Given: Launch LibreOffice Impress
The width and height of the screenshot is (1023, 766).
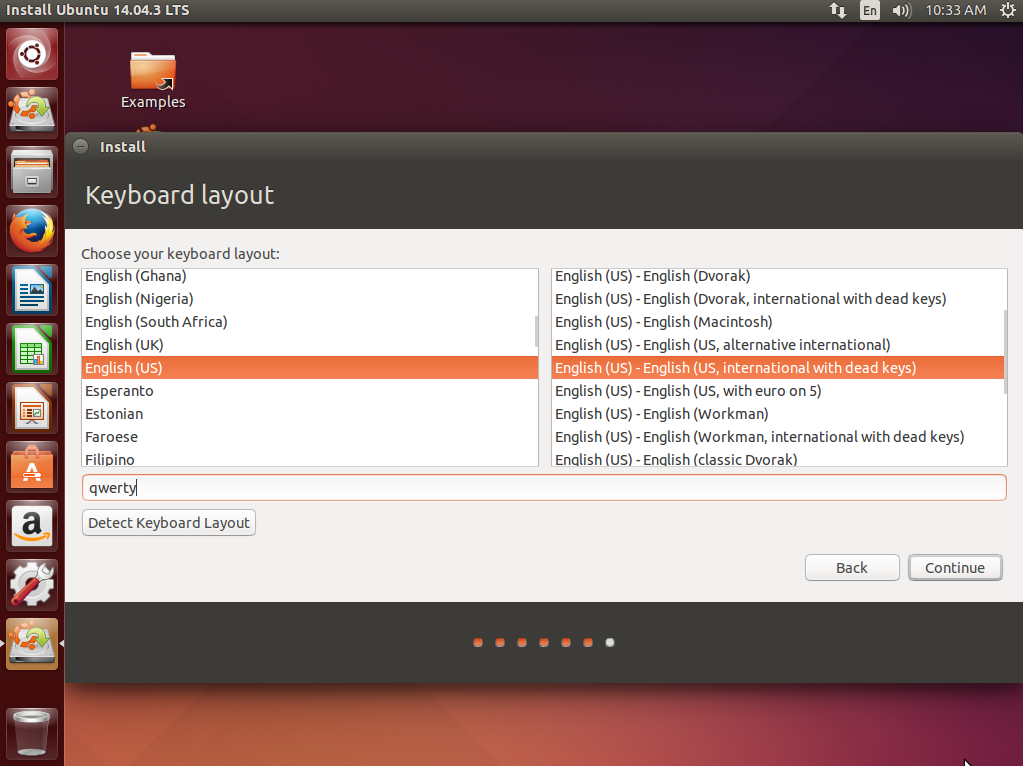Looking at the screenshot, I should (x=32, y=408).
